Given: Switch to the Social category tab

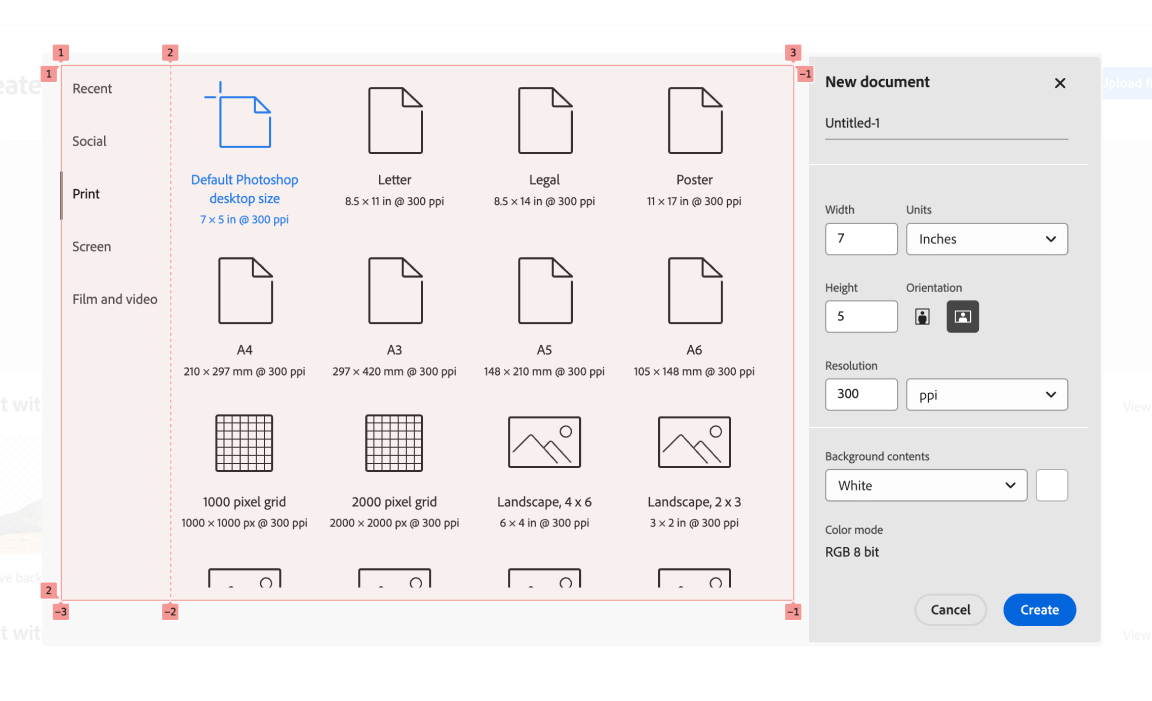Looking at the screenshot, I should pyautogui.click(x=90, y=142).
